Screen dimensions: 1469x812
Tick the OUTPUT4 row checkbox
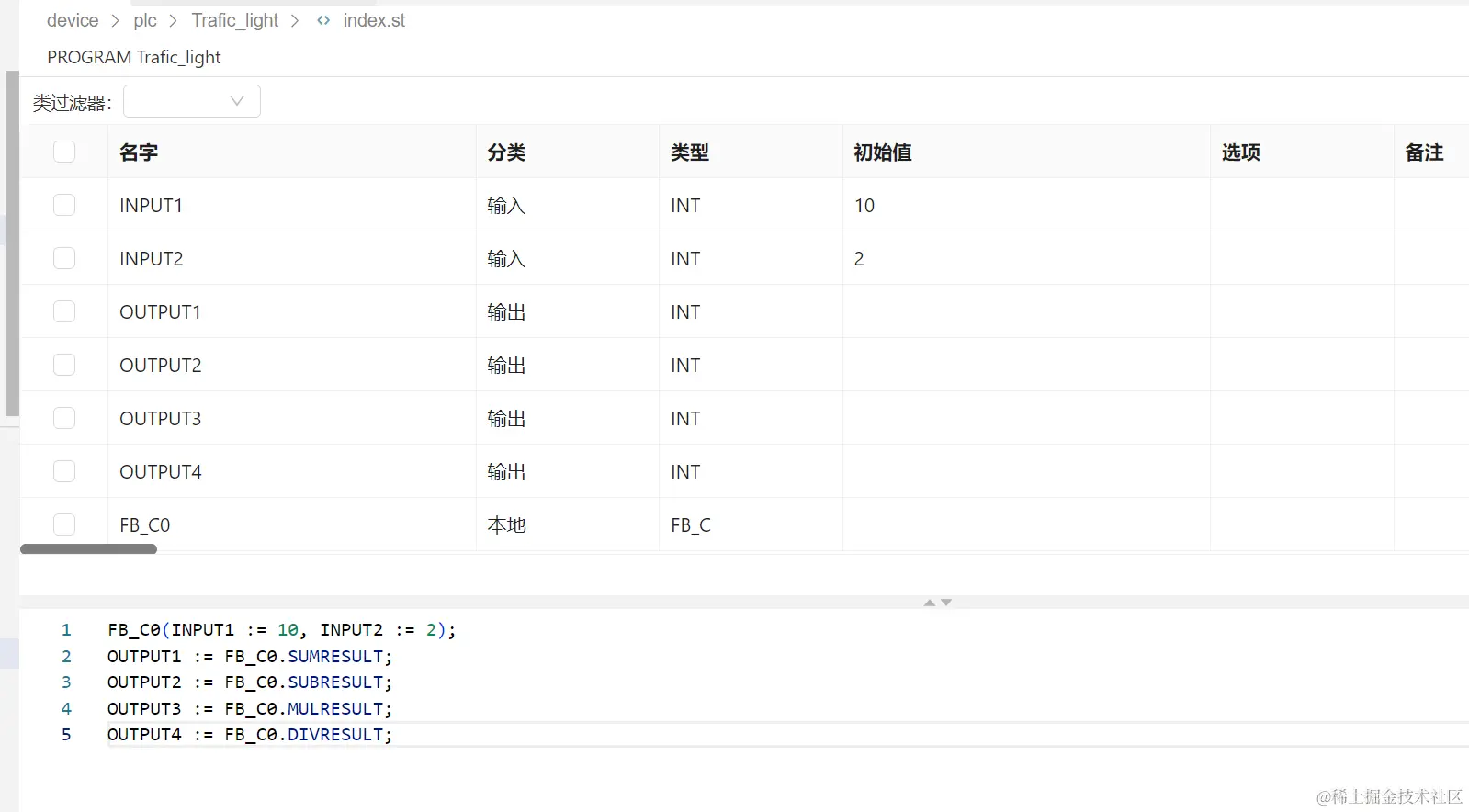64,471
